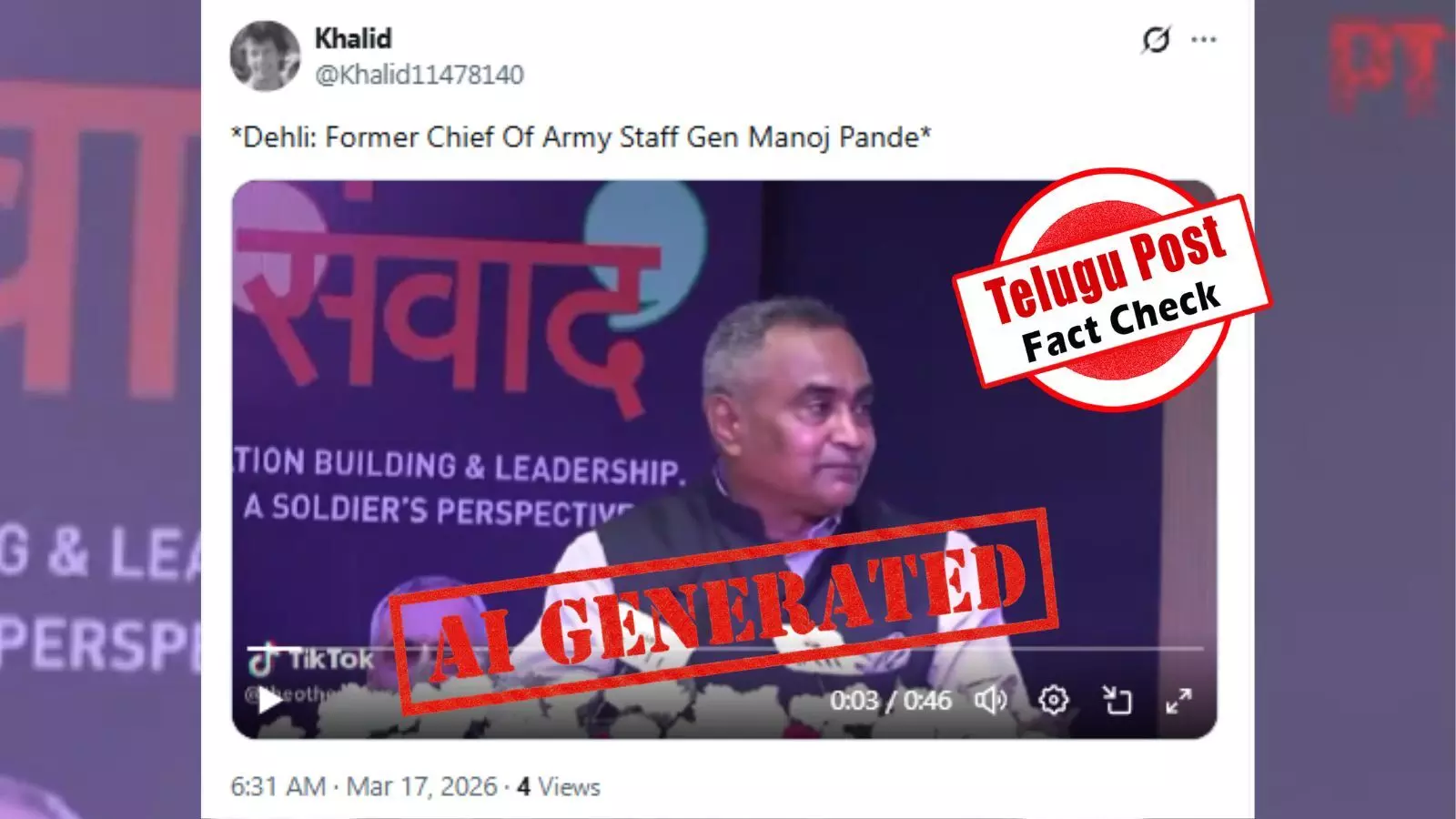Click the Grok explain icon

tap(1156, 40)
